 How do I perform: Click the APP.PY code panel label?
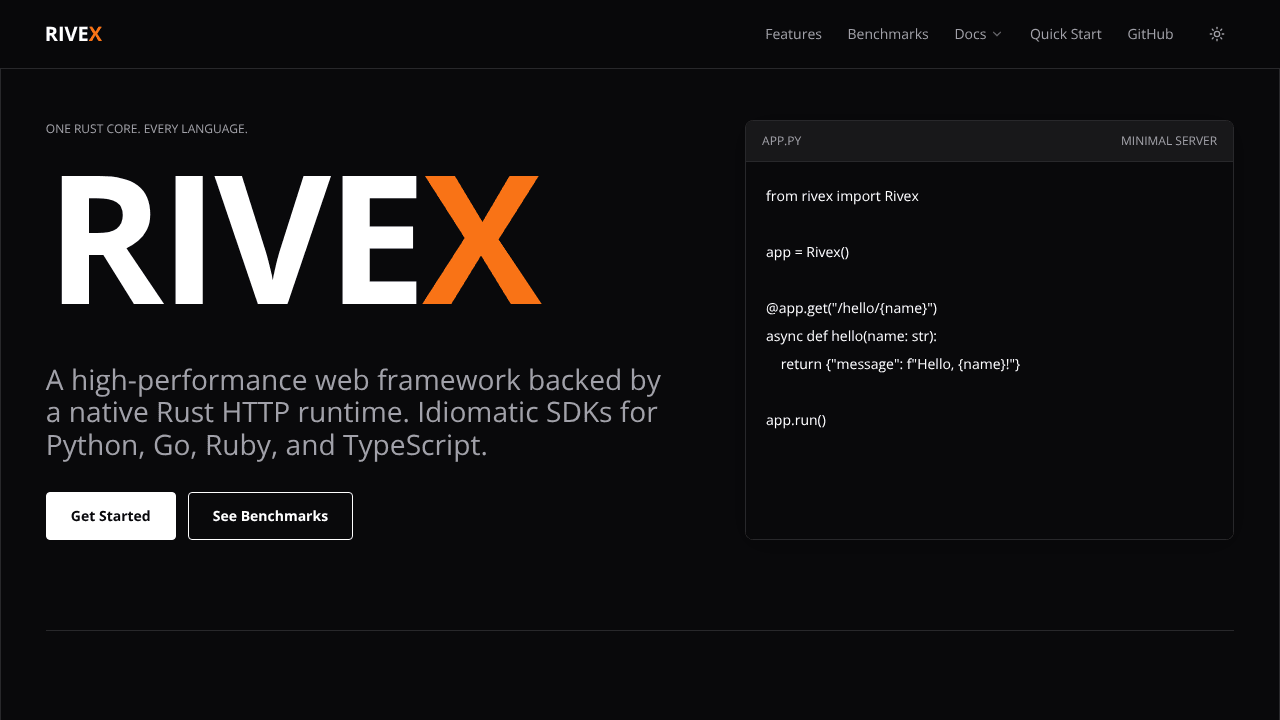click(x=782, y=141)
